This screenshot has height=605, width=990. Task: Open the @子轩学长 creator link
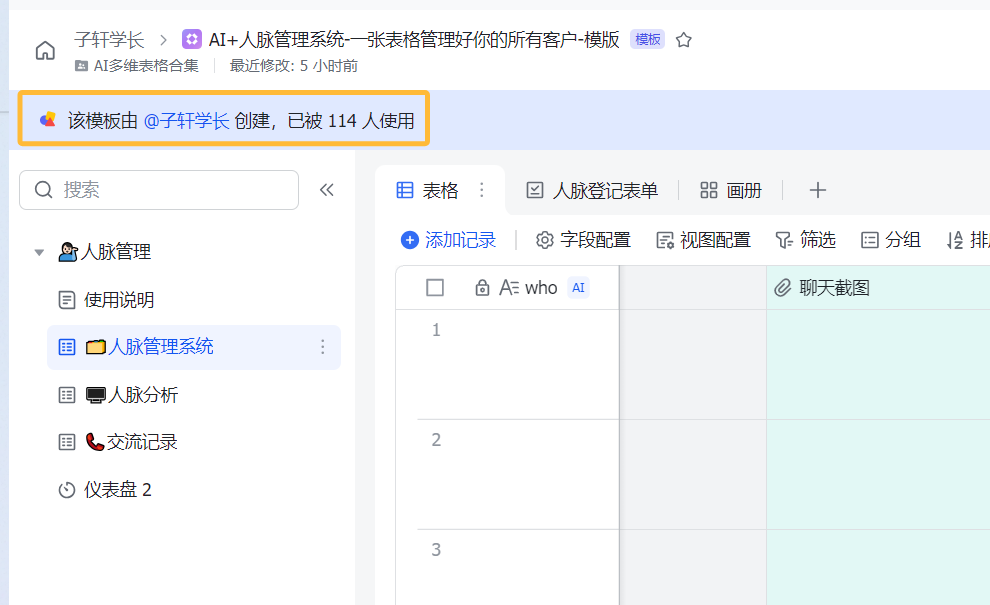tap(186, 120)
